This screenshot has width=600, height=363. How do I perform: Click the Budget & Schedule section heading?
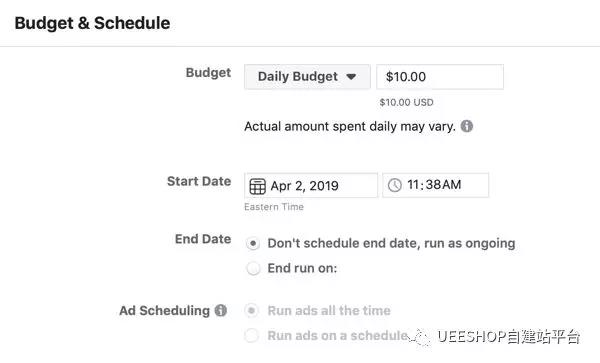click(92, 23)
